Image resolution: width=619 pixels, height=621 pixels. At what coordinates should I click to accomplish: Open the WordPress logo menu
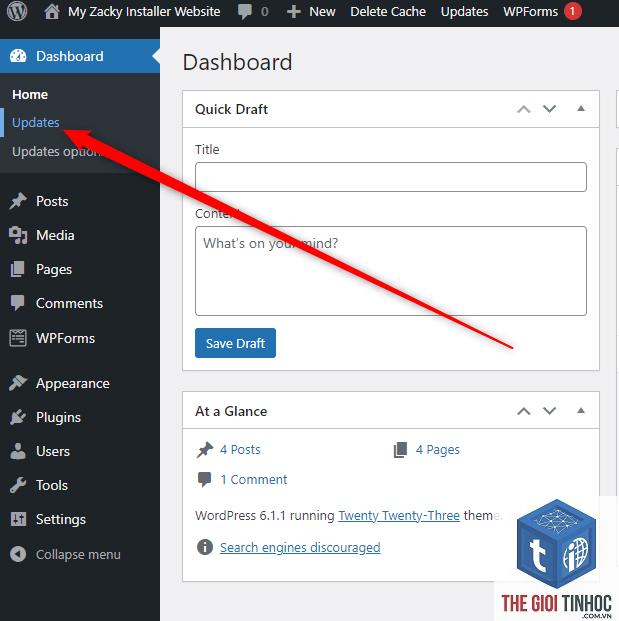(x=17, y=11)
